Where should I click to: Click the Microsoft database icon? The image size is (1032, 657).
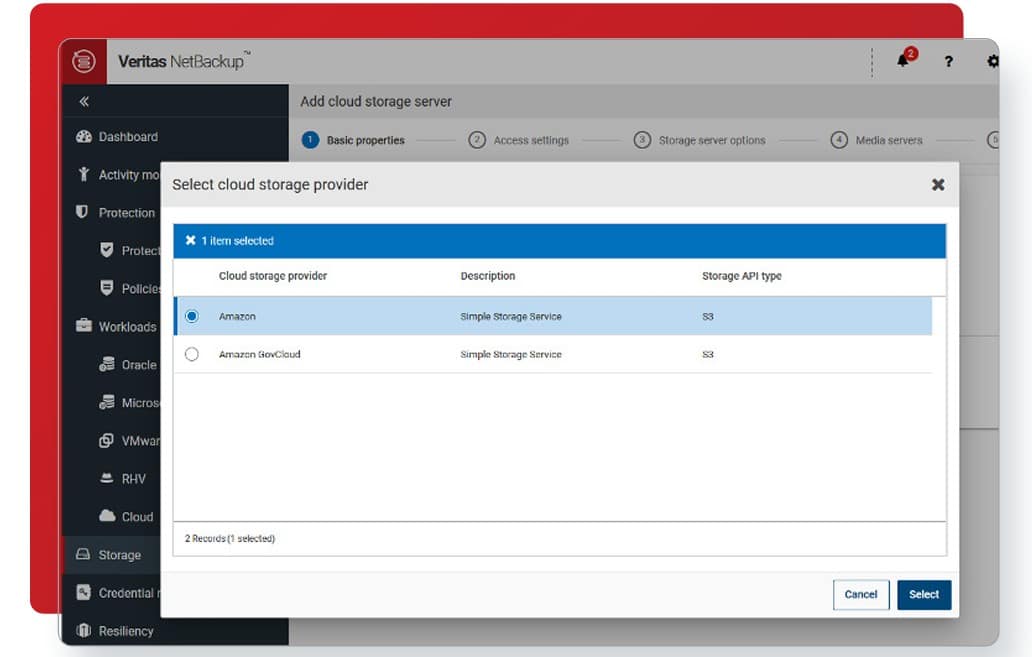107,402
